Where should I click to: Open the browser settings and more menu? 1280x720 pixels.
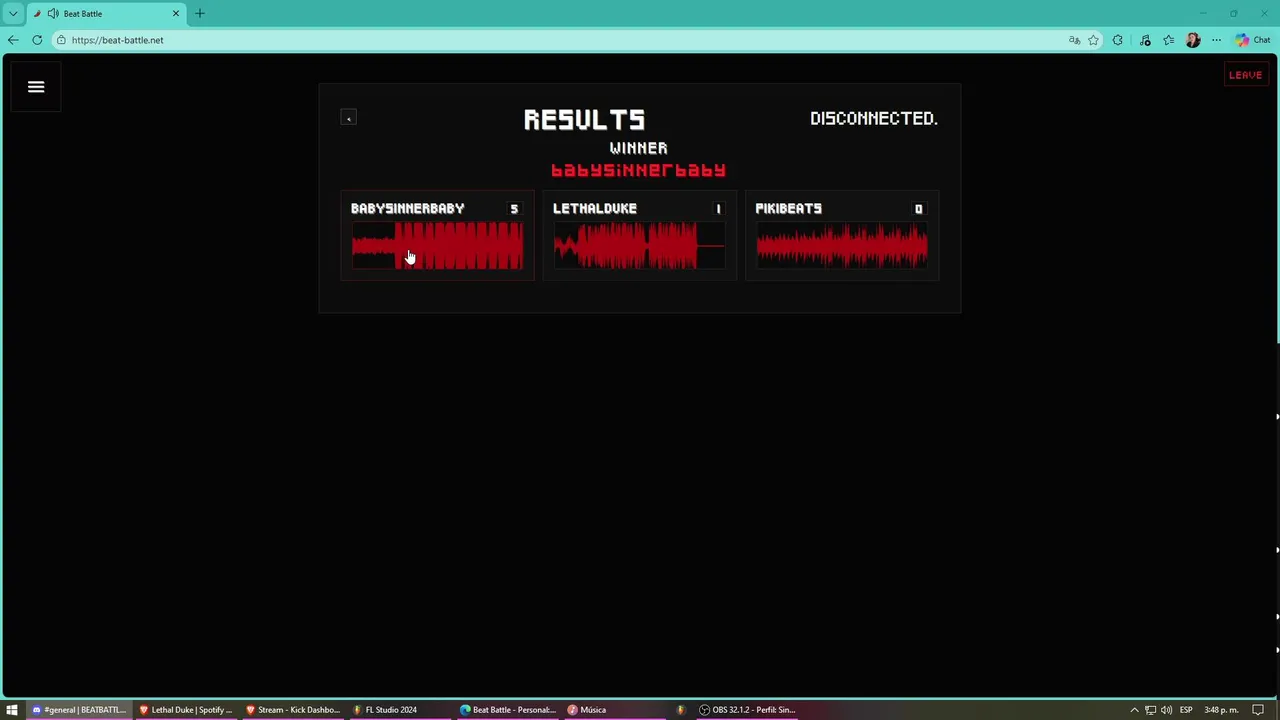click(x=1216, y=40)
